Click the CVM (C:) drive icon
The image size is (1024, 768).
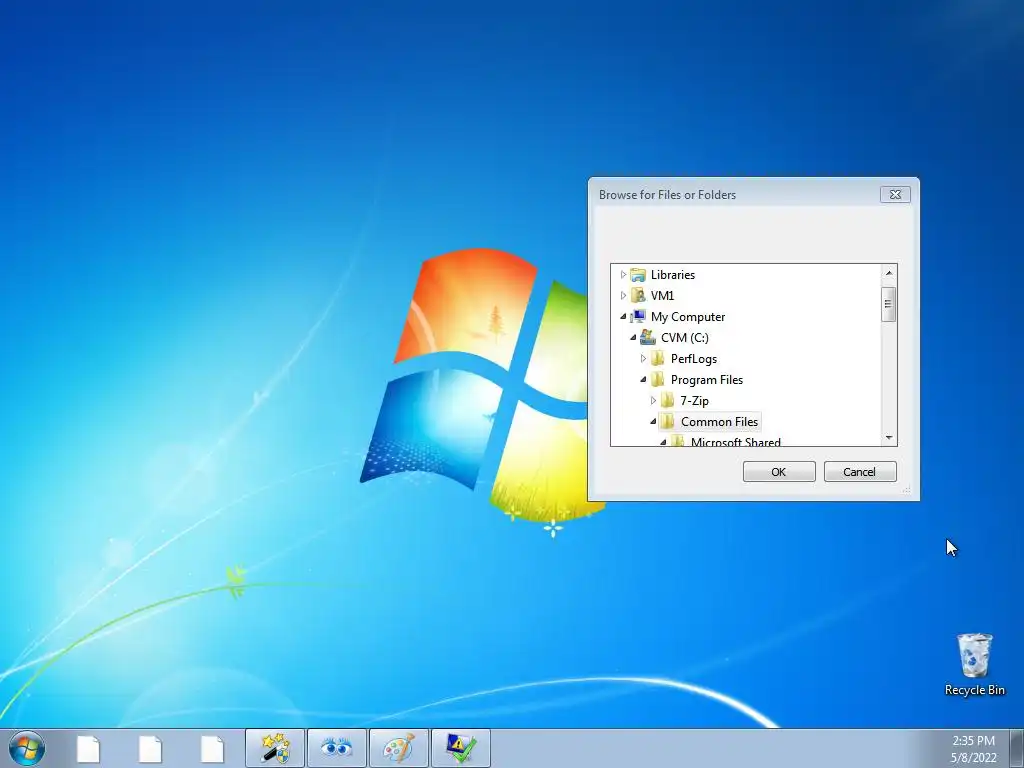click(648, 338)
